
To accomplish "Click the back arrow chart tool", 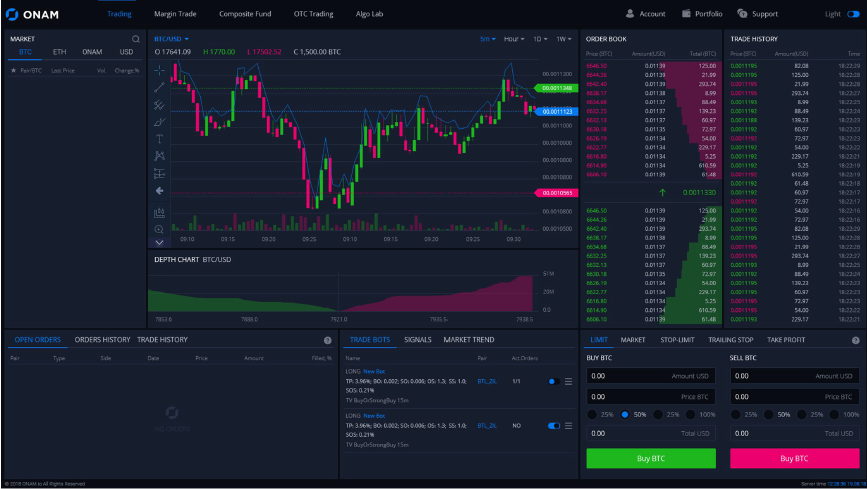I will (x=159, y=191).
